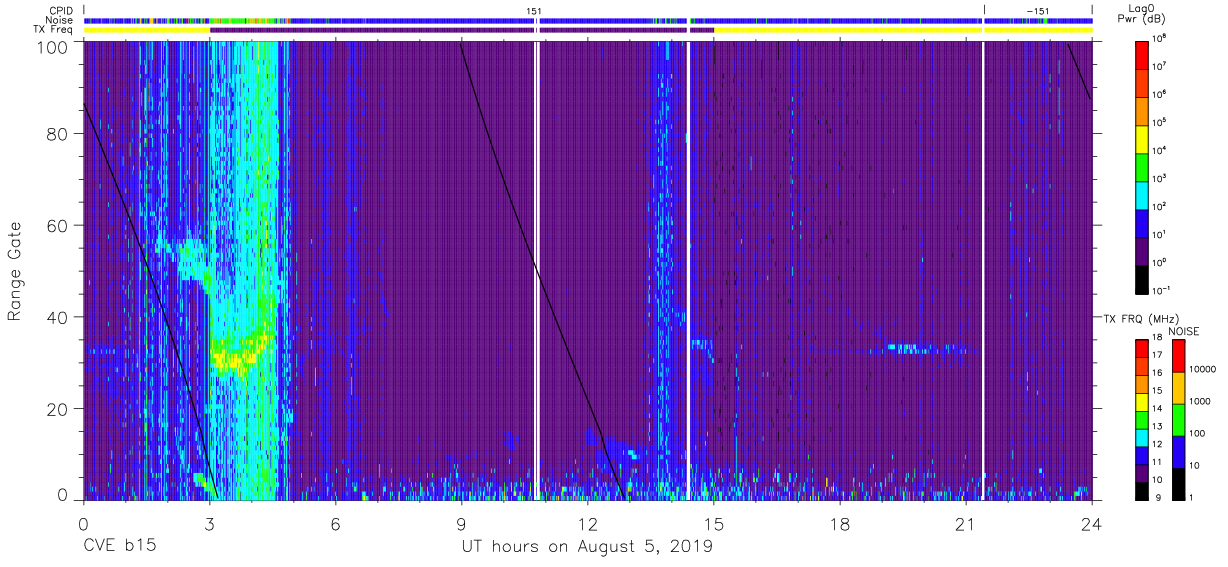Click the '10000' label on NOISE colorbar
This screenshot has height=567, width=1228.
pos(1202,370)
